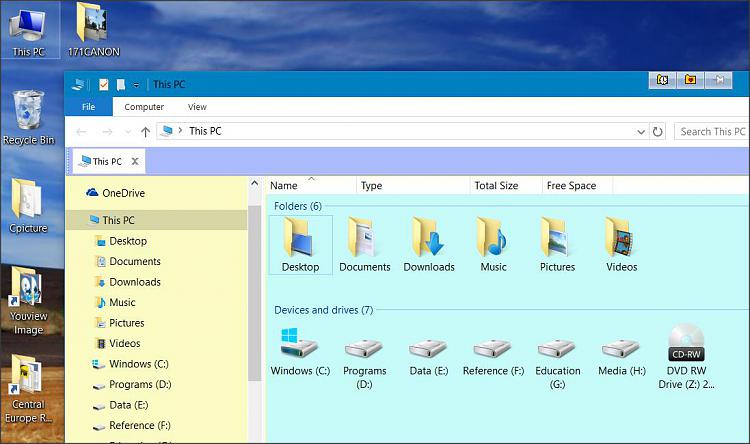Image resolution: width=750 pixels, height=444 pixels.
Task: Click the breadcrumb chevron before This PC
Action: pyautogui.click(x=180, y=130)
